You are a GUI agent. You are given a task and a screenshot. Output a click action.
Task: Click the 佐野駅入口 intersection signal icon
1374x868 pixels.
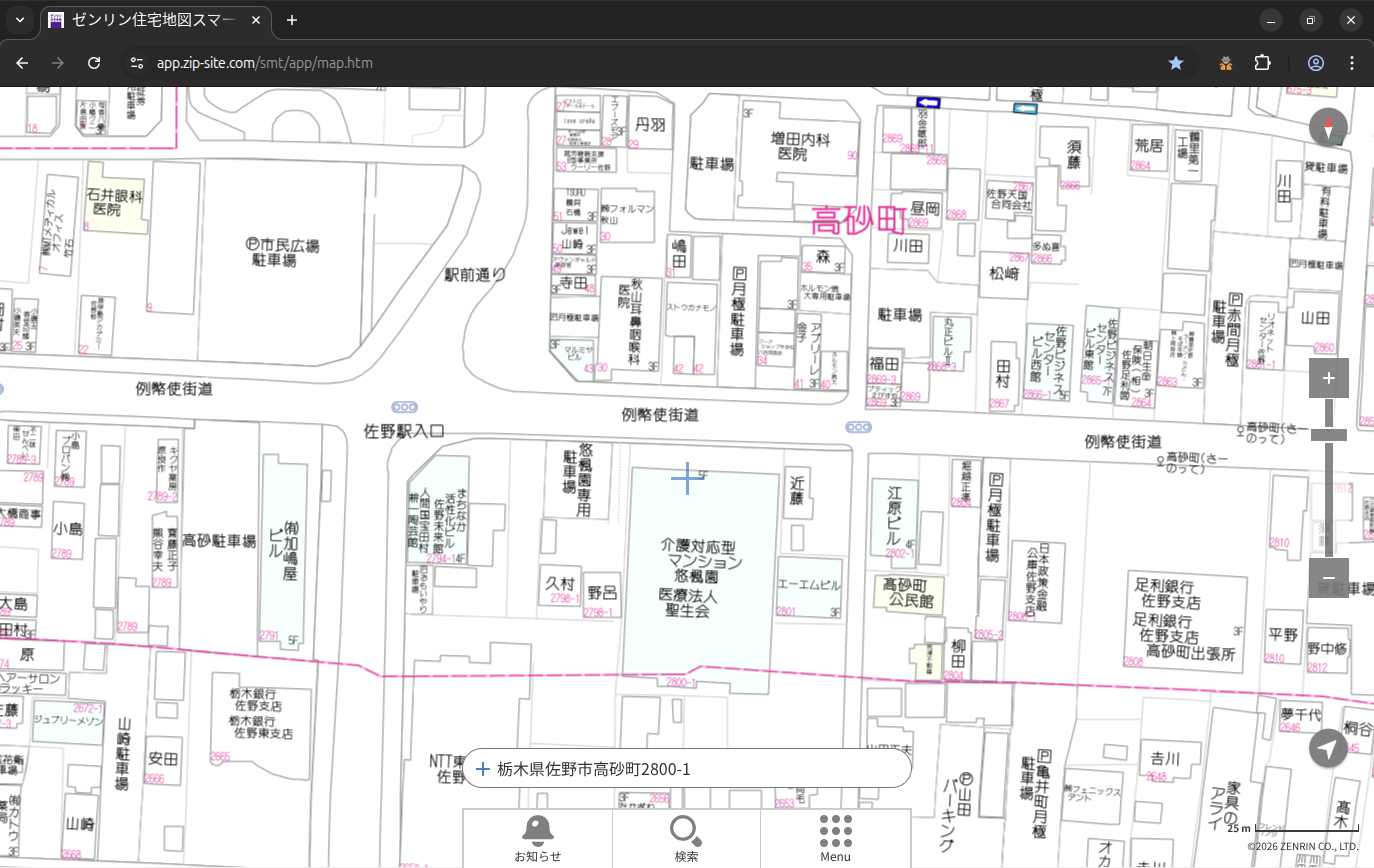404,407
